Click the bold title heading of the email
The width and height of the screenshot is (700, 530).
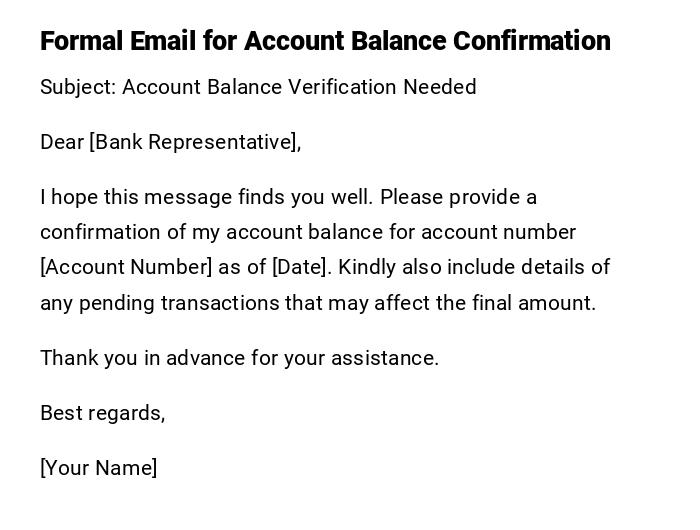click(x=325, y=41)
